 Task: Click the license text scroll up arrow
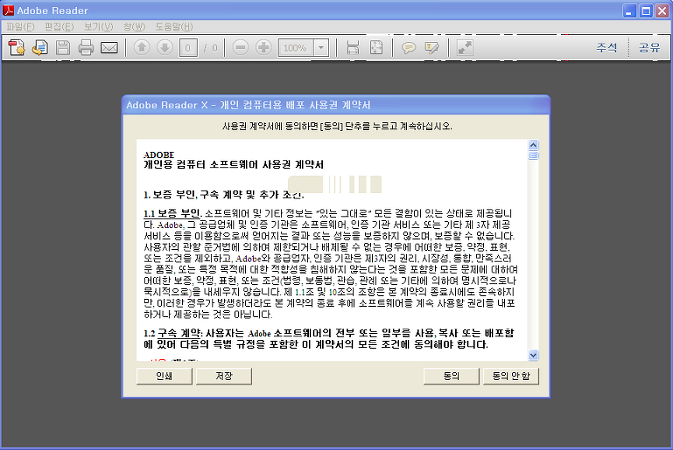[x=533, y=145]
